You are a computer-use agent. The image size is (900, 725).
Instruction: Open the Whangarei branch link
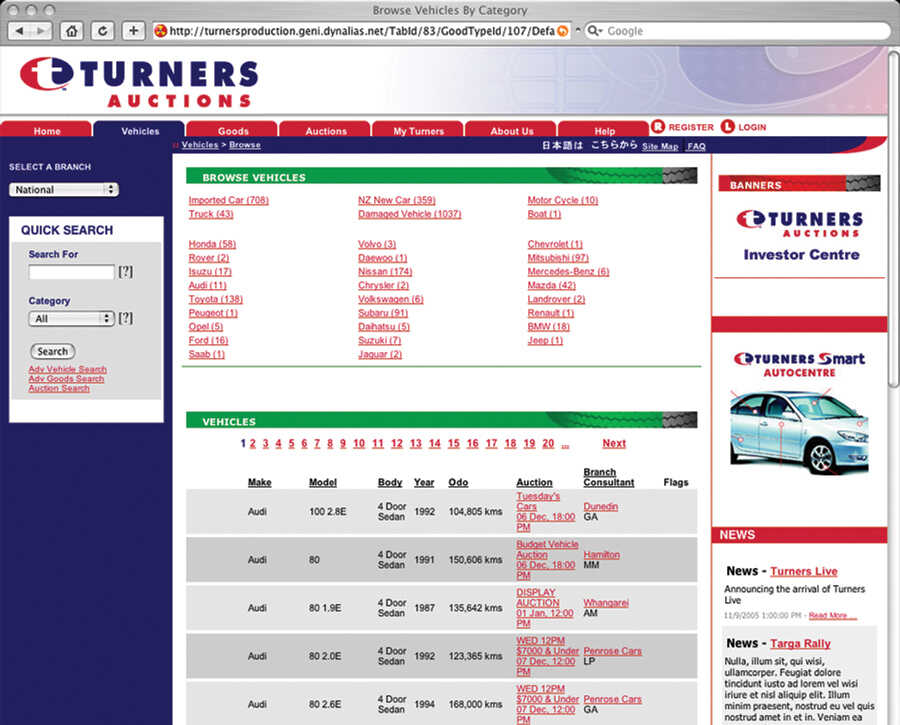coord(606,603)
